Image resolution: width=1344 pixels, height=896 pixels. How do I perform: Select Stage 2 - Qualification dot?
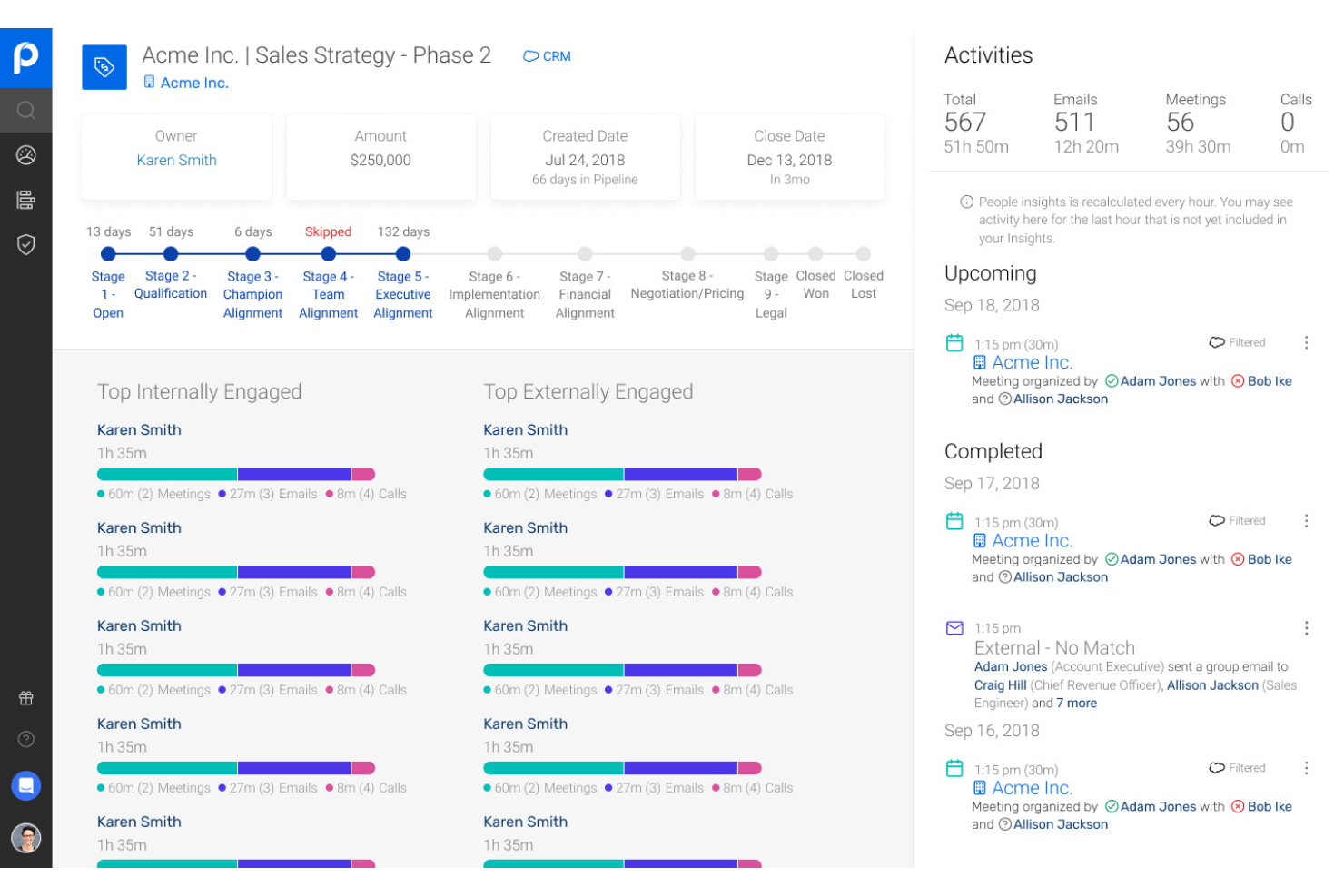(171, 254)
